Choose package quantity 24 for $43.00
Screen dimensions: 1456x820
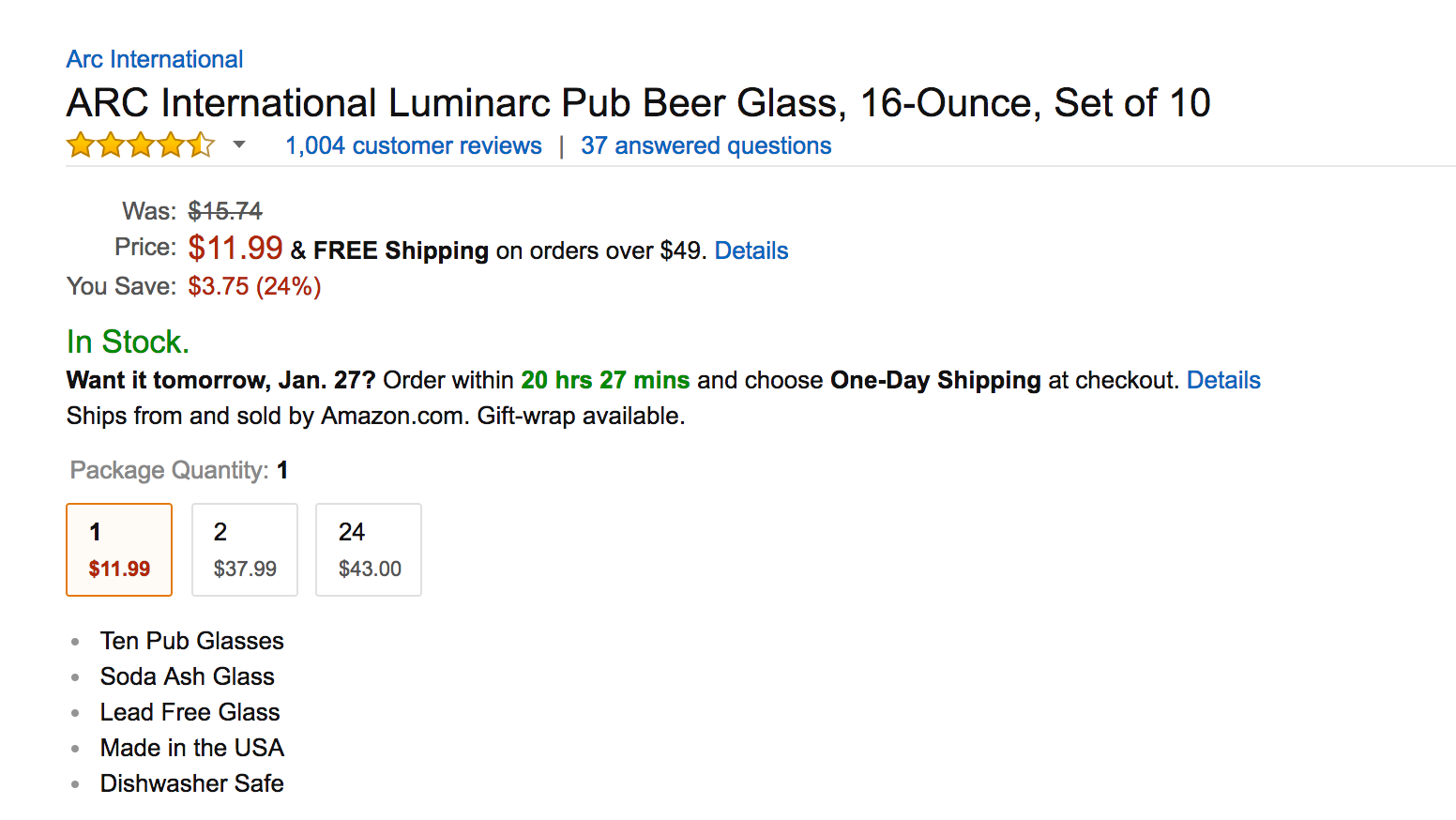coord(369,550)
